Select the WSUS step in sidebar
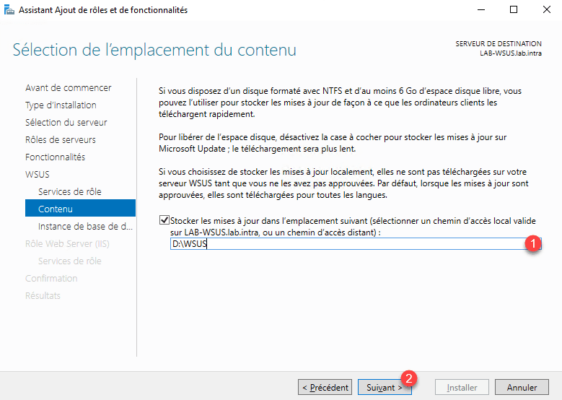562x400 pixels. pos(37,175)
